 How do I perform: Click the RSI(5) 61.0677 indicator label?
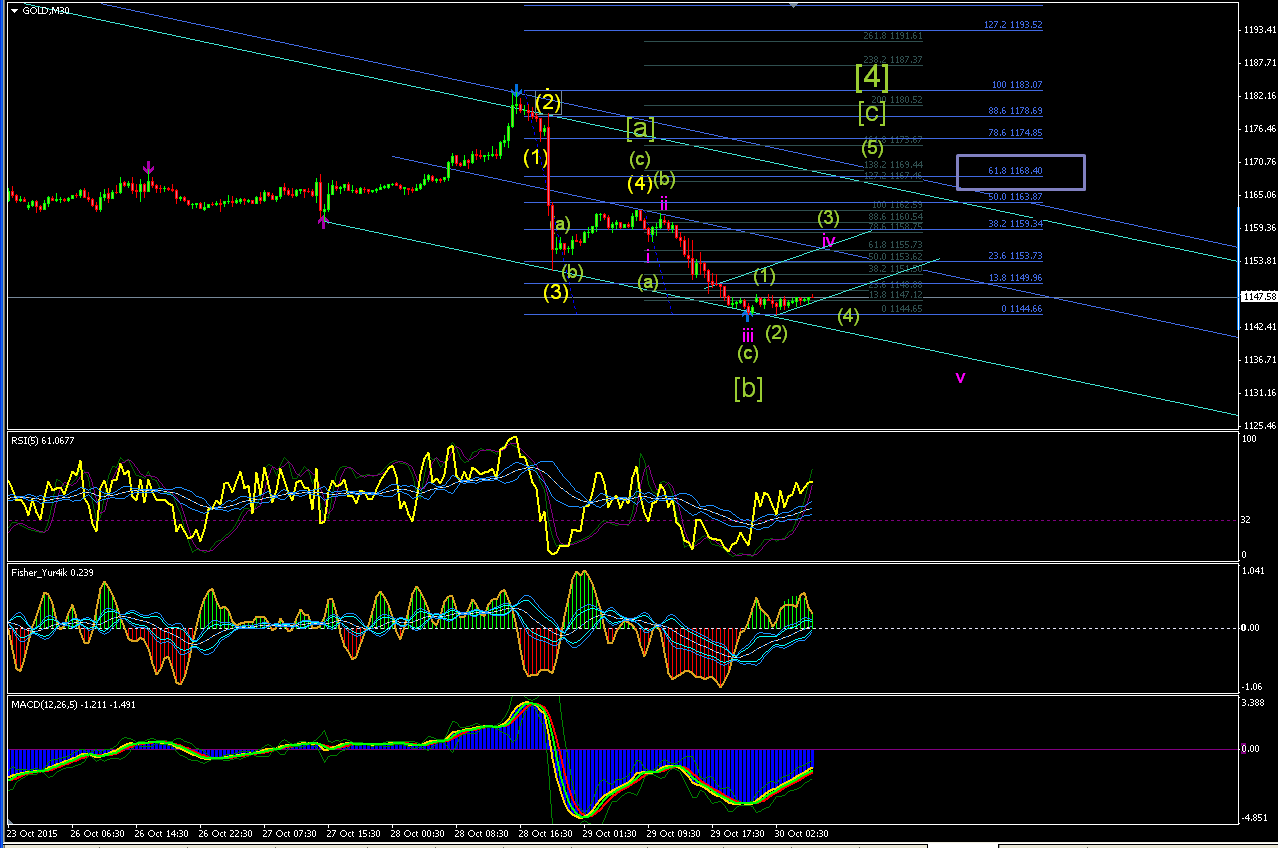coord(45,440)
